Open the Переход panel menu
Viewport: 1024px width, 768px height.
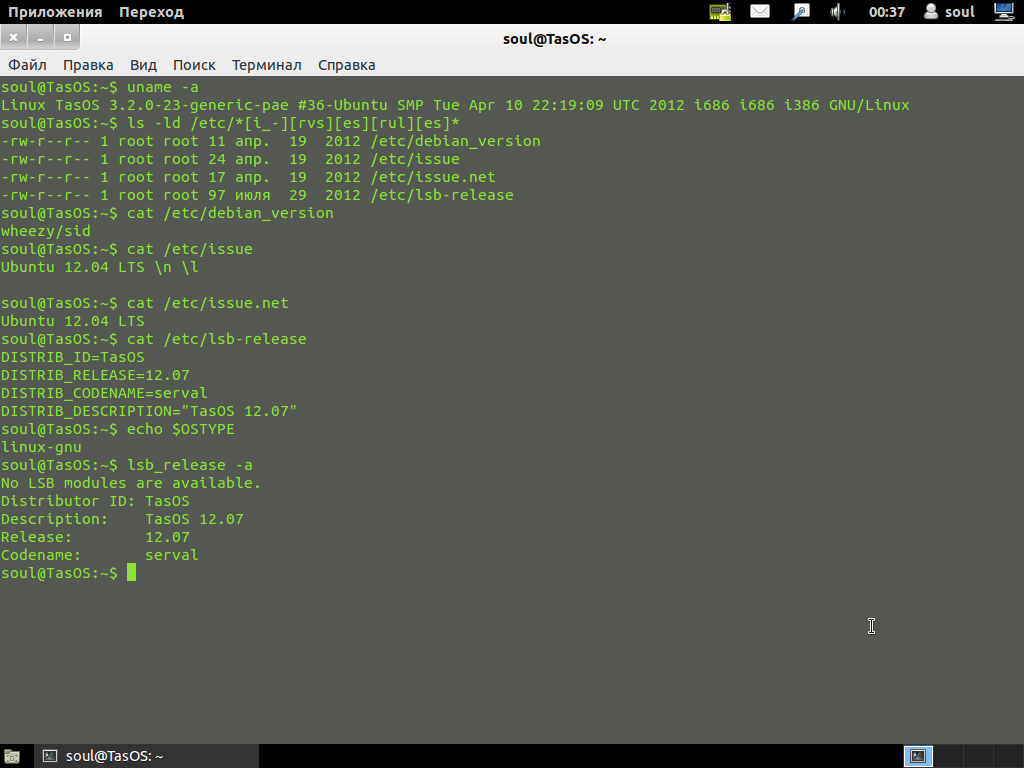coord(152,12)
